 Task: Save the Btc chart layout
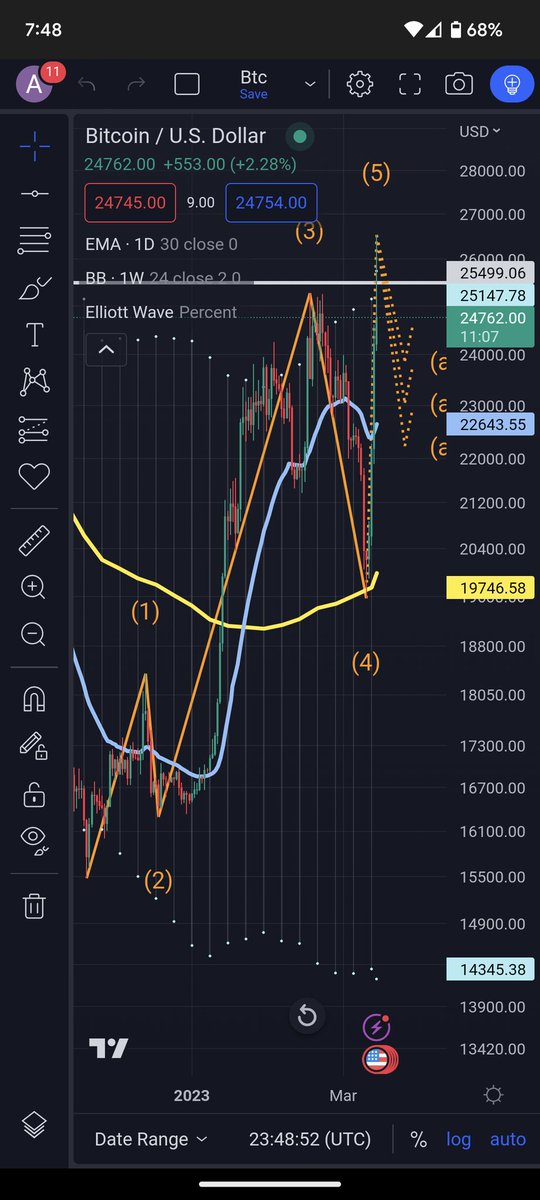coord(253,94)
